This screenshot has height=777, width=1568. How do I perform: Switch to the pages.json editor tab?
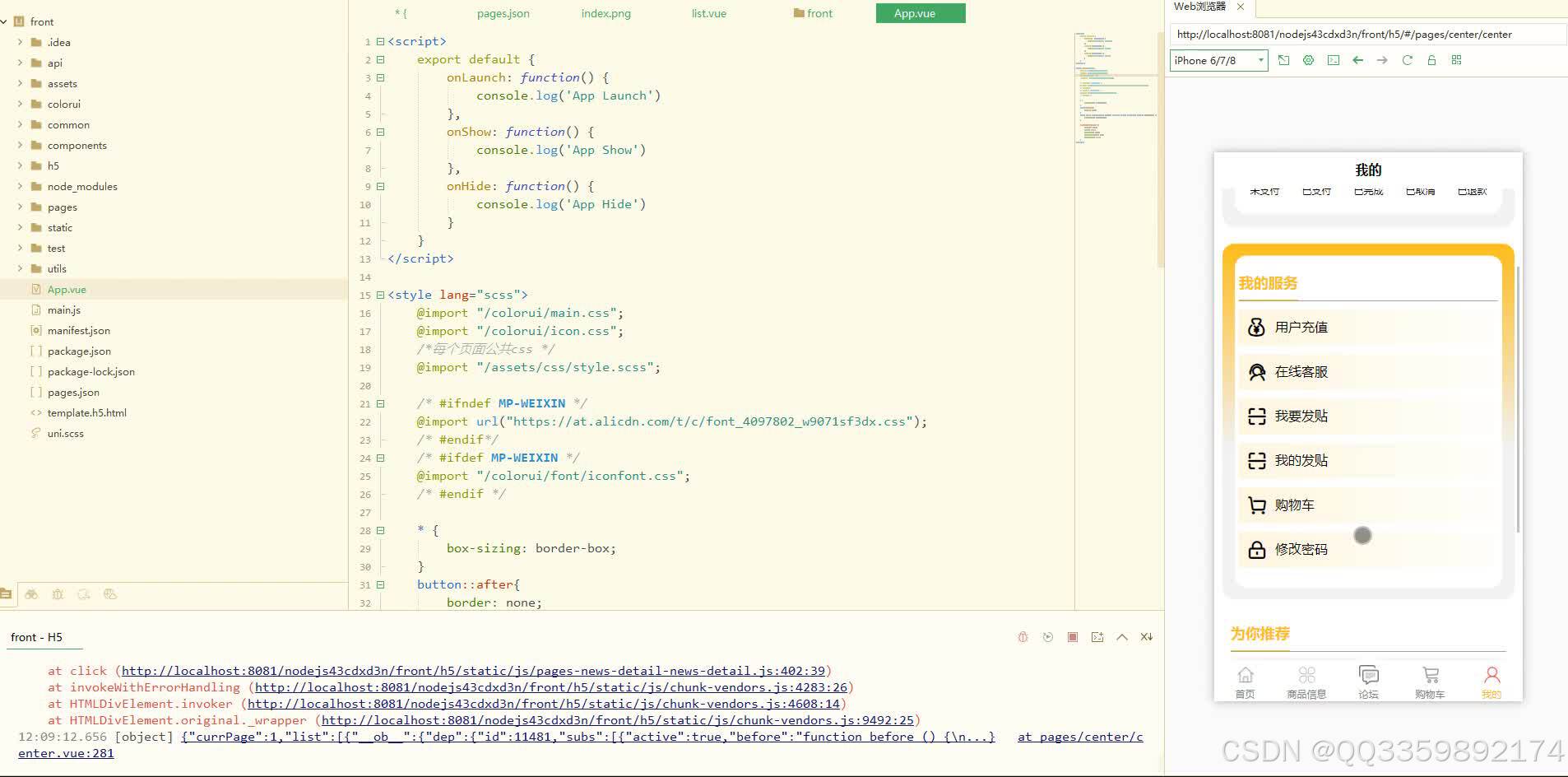(x=503, y=13)
